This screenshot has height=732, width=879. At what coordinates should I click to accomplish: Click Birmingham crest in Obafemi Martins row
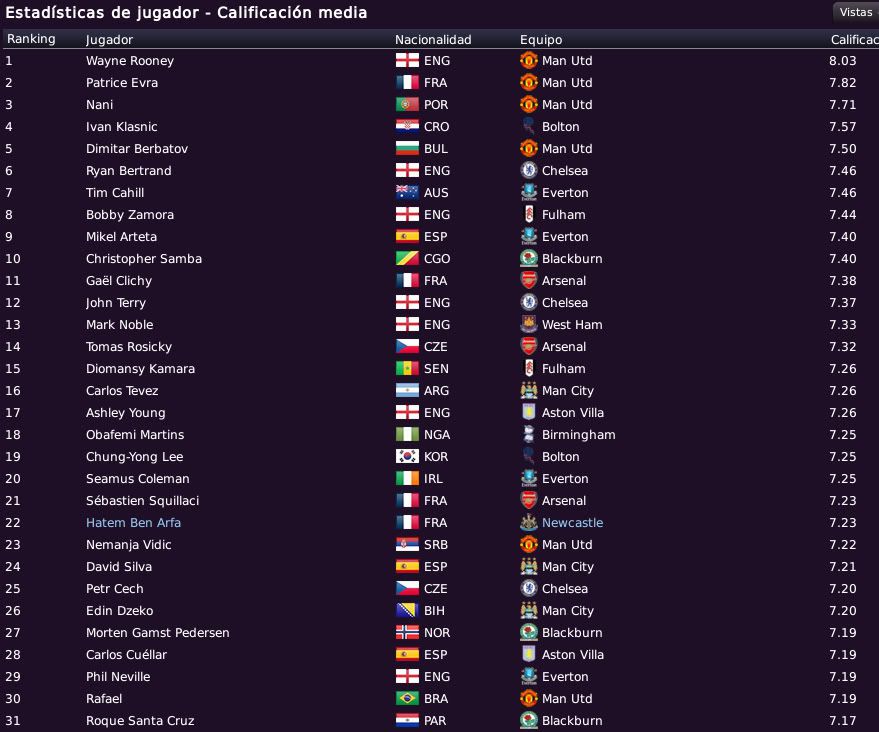pyautogui.click(x=529, y=434)
